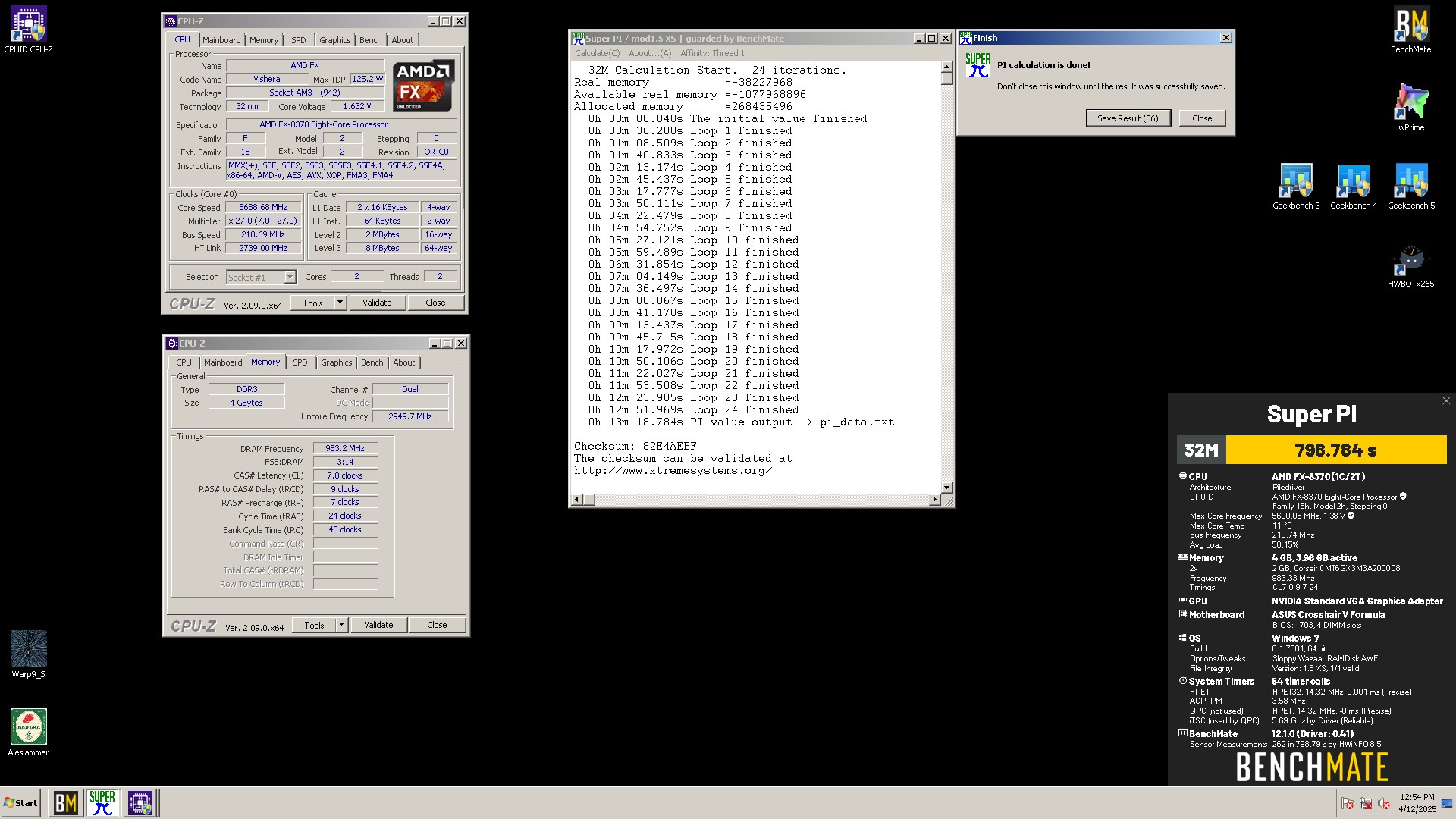Click the Start button
1456x819 pixels.
20,803
